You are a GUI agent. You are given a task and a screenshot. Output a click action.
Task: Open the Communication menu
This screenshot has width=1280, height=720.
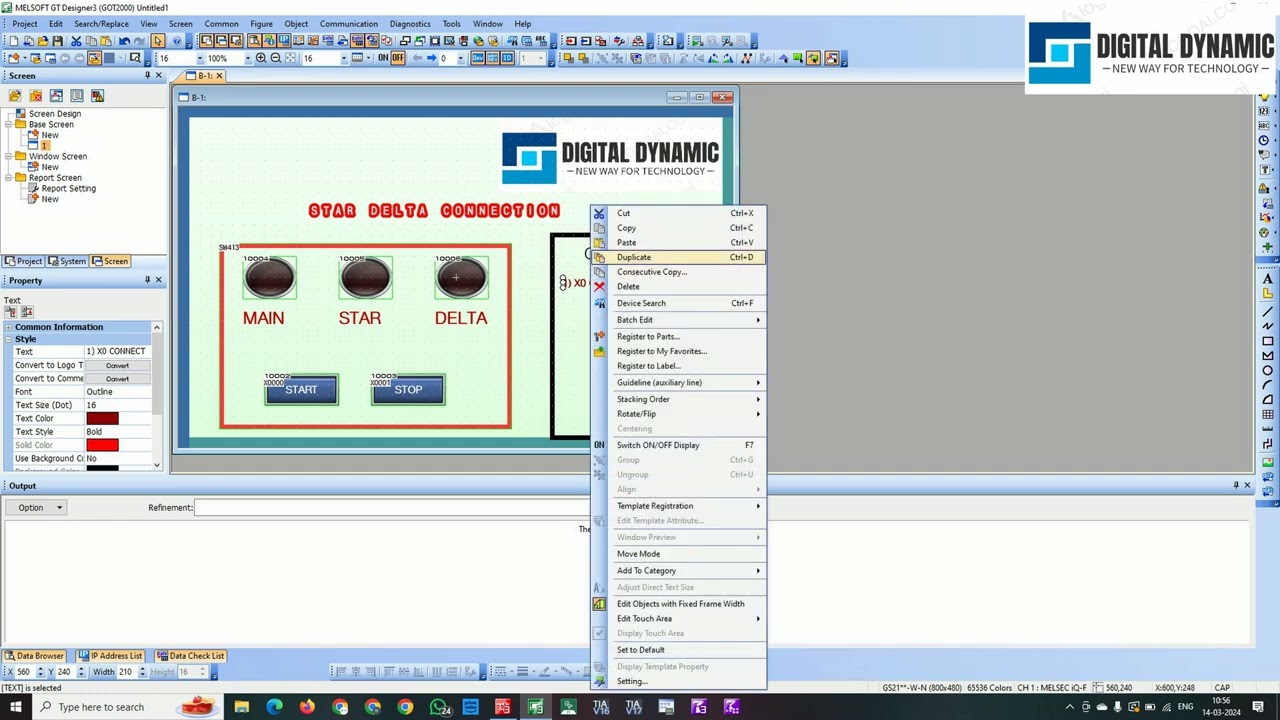coord(349,24)
